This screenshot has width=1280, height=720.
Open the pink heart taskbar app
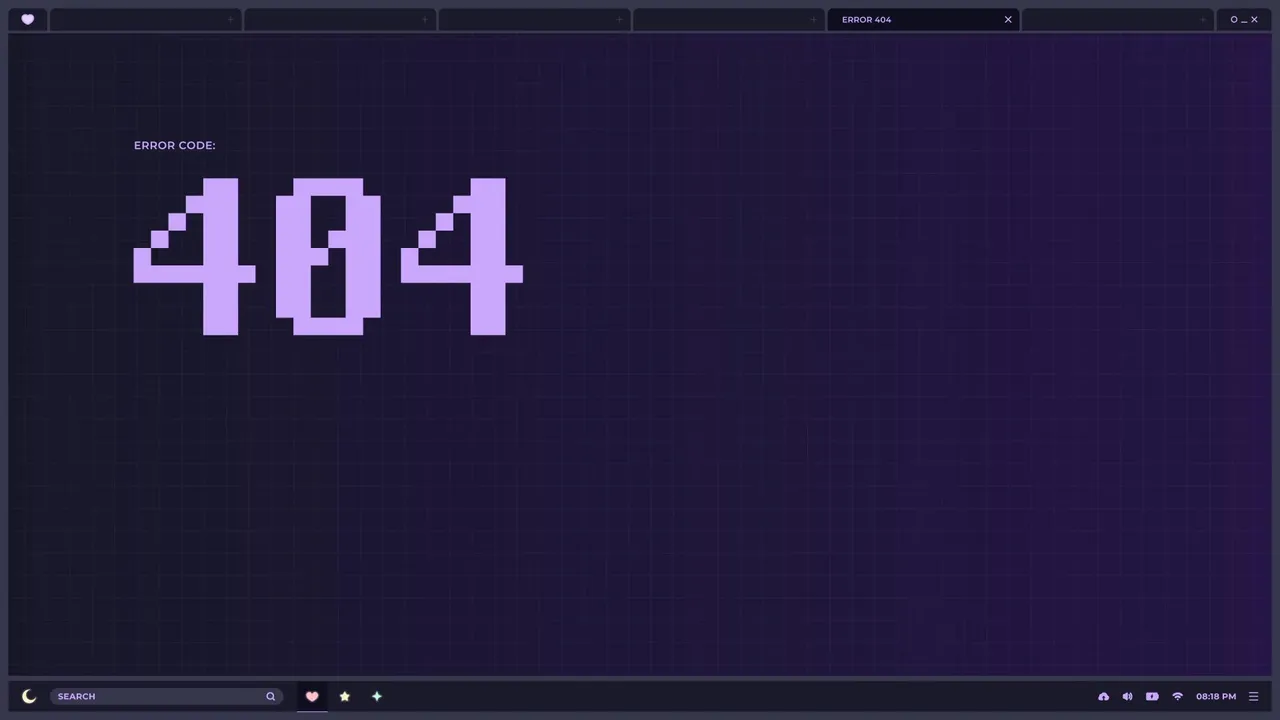312,696
